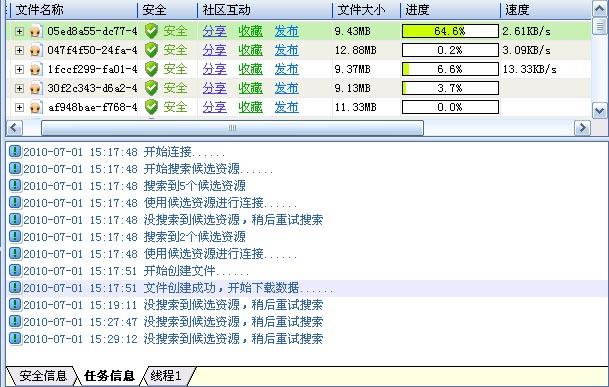Viewport: 609px width, 387px height.
Task: Expand the 1fccf299-fa01-4 download row
Action: (x=19, y=69)
